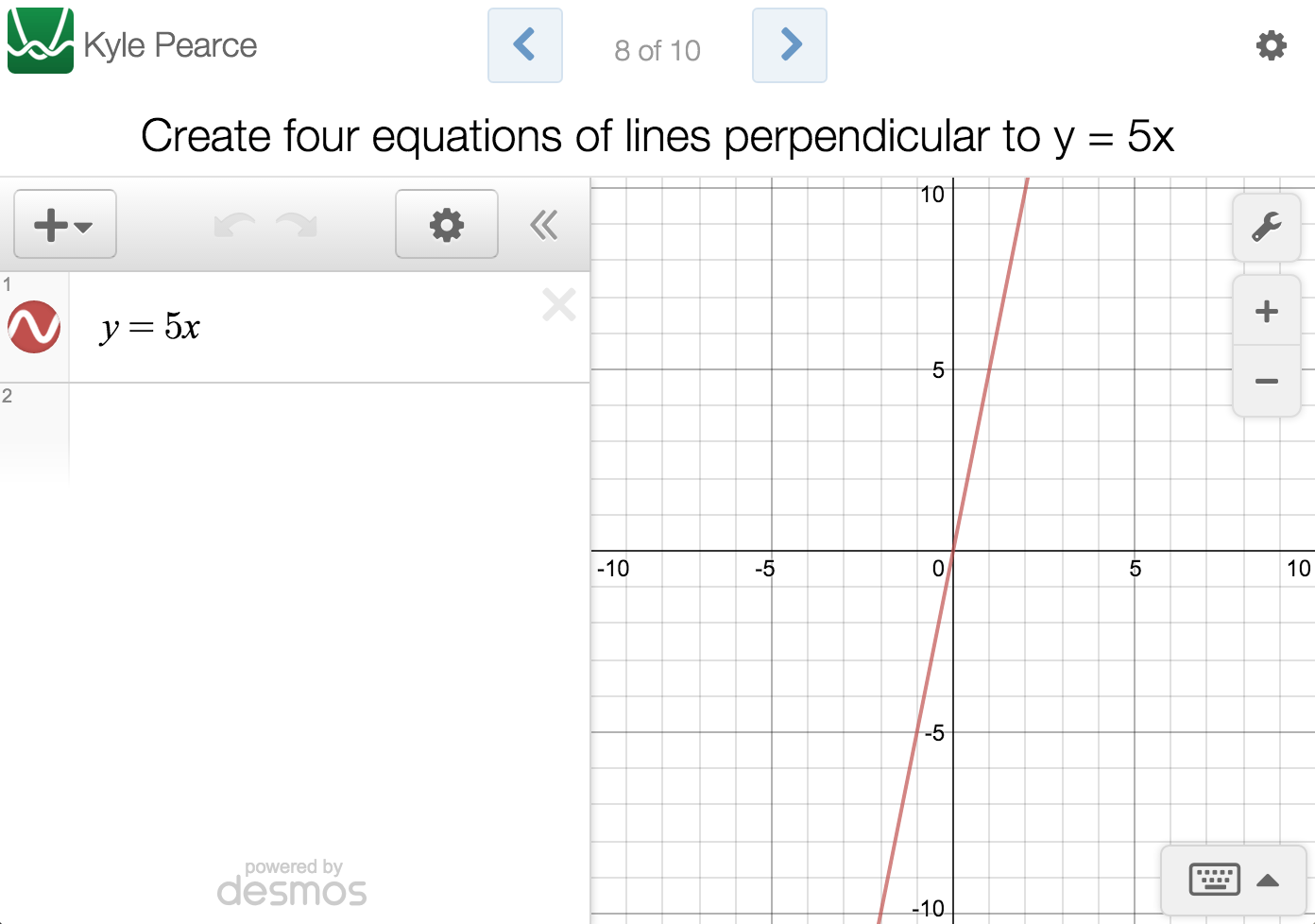The width and height of the screenshot is (1315, 924).
Task: Open the add-expression dropdown menu
Action: [x=64, y=224]
